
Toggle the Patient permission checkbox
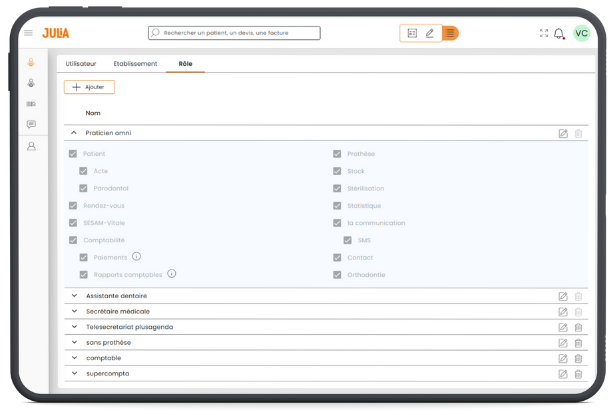click(73, 154)
